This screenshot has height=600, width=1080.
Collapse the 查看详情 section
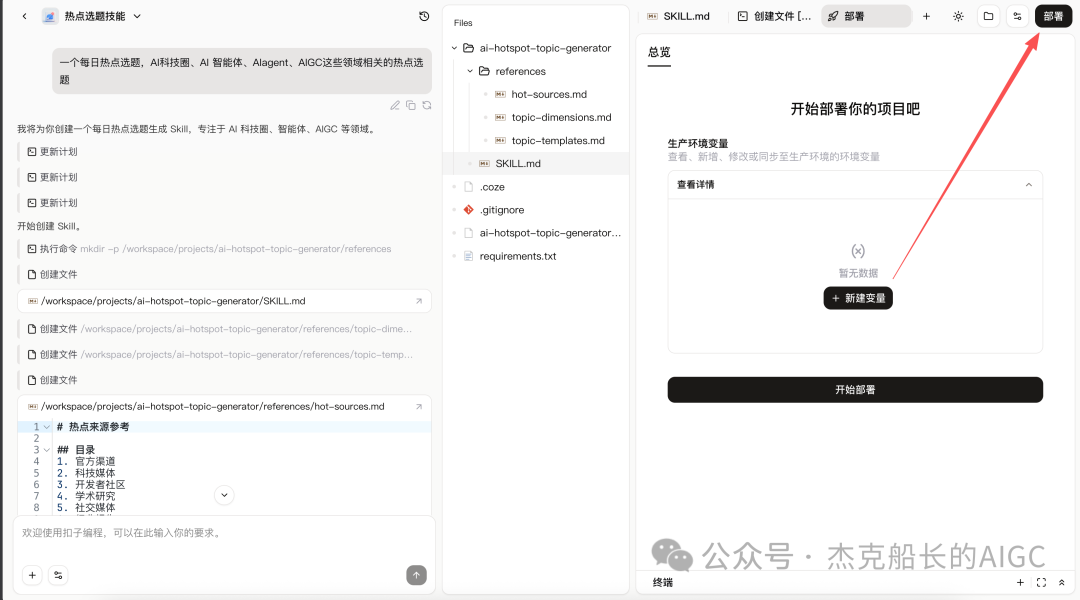1028,185
